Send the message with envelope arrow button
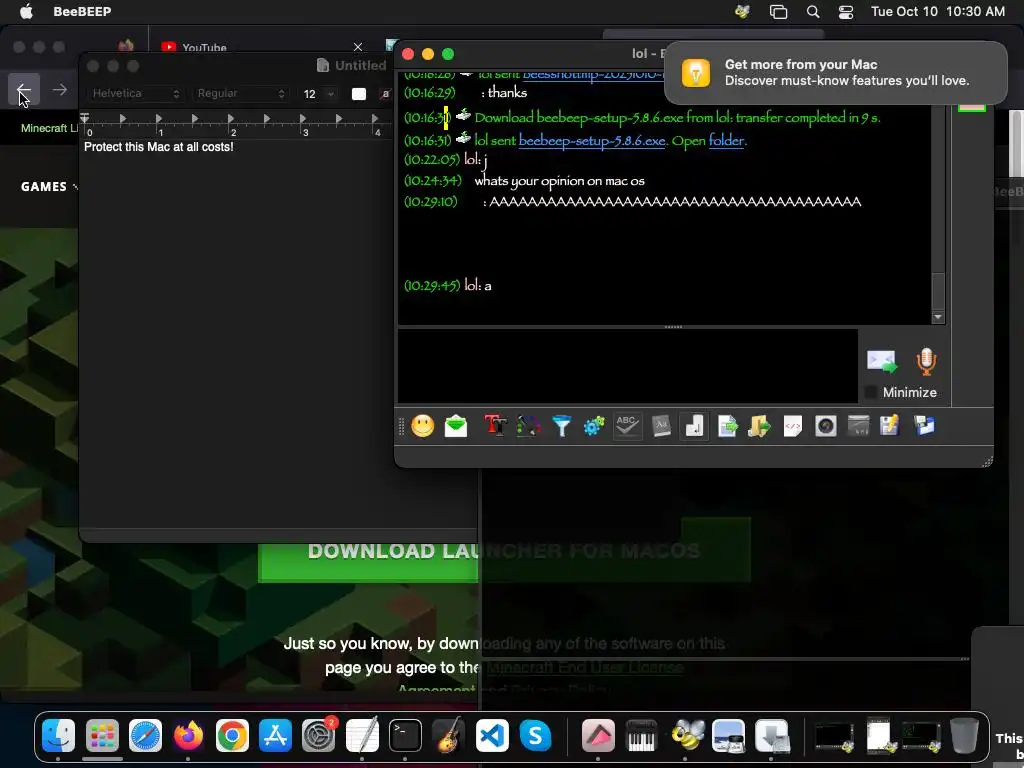1024x768 pixels. [882, 361]
